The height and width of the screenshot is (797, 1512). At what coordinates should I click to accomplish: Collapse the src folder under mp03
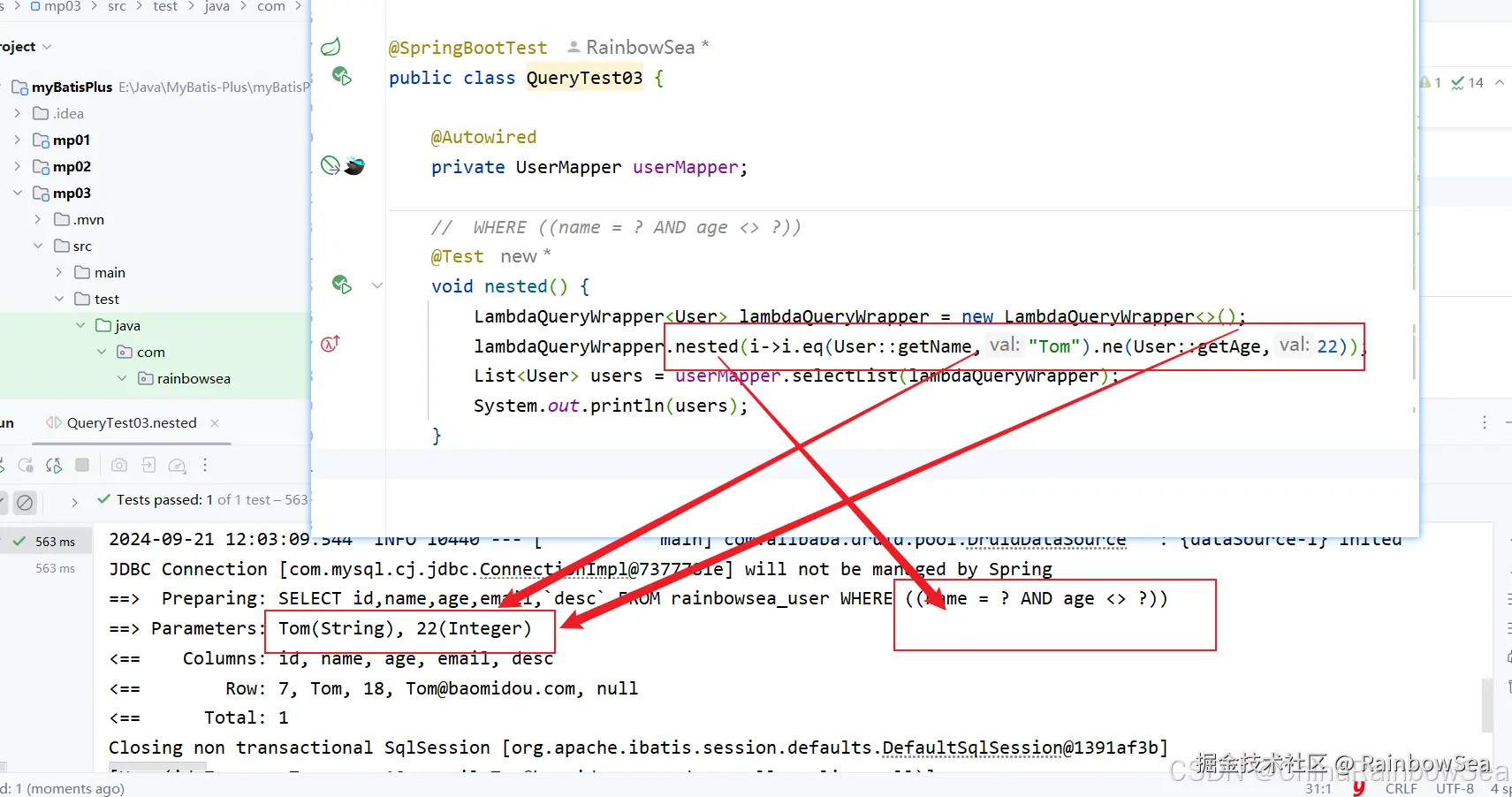pyautogui.click(x=38, y=246)
